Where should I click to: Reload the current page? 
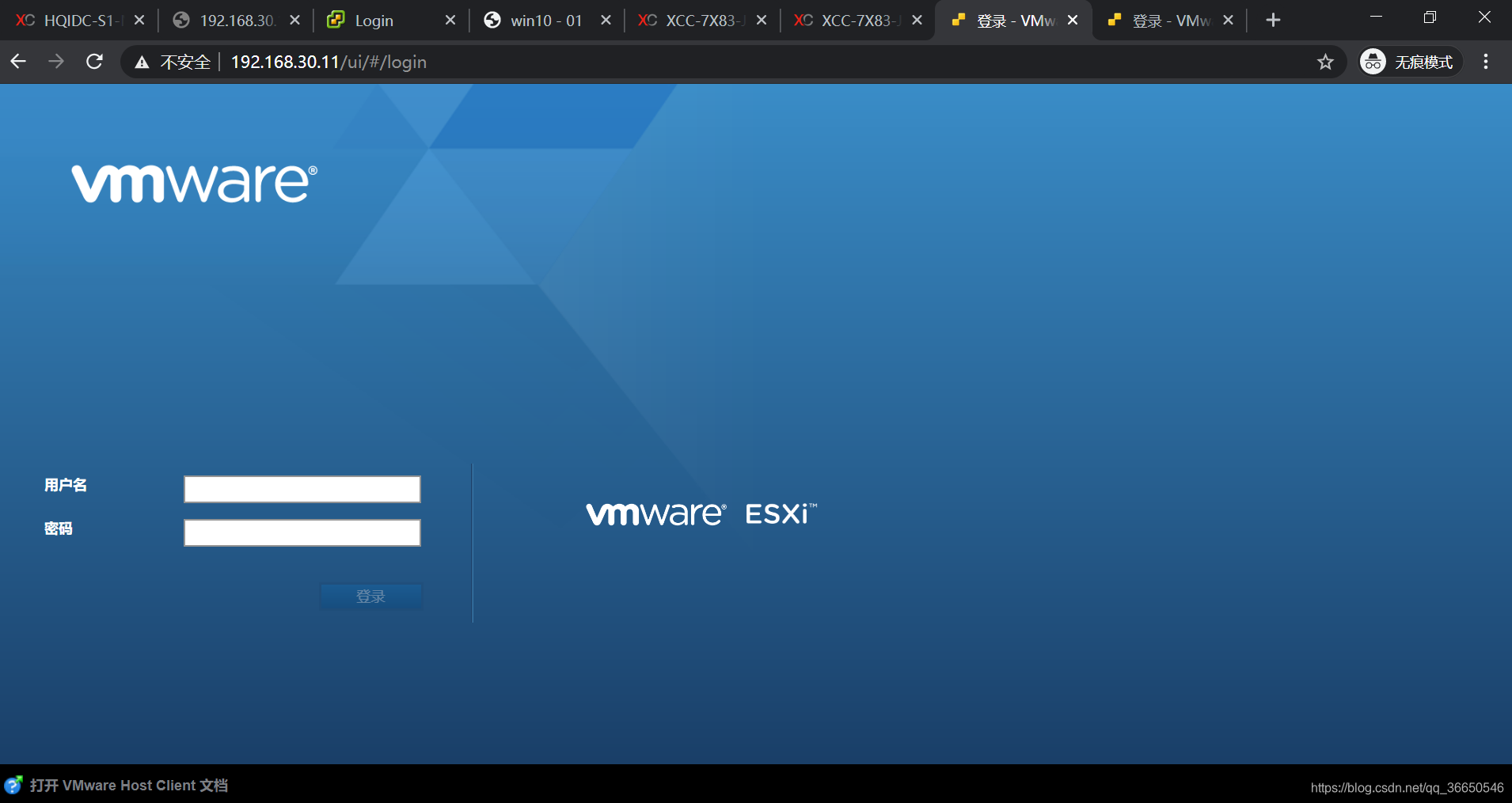click(x=94, y=62)
